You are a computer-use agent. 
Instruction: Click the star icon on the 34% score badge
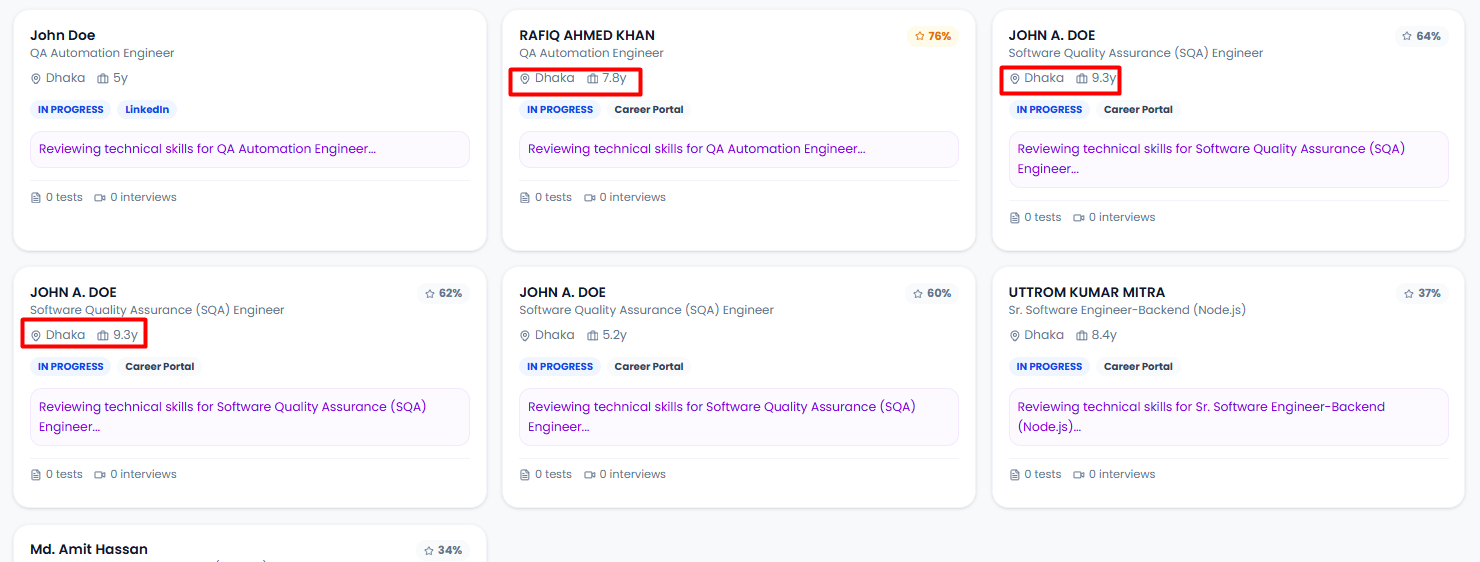click(x=429, y=551)
